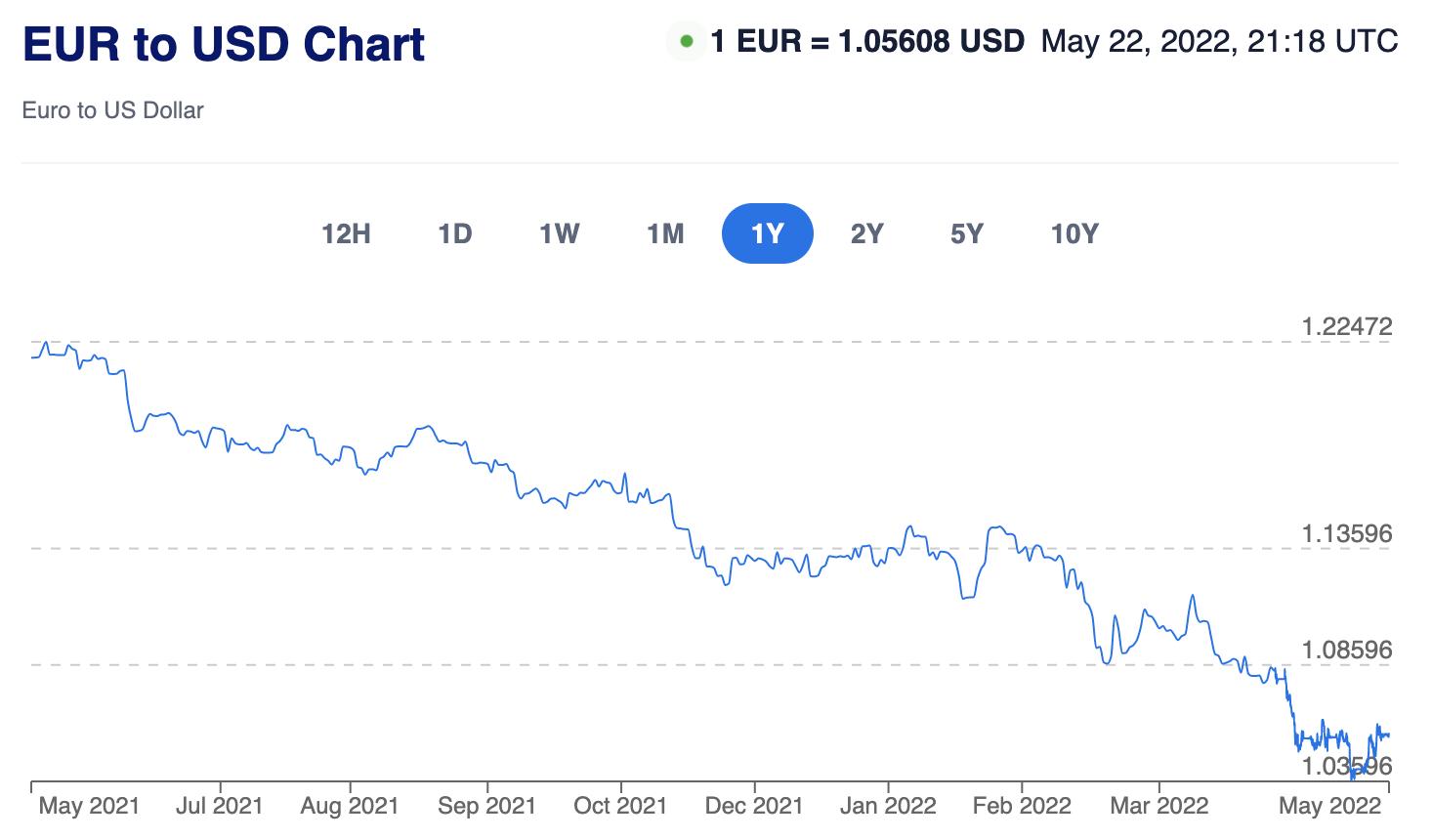Select the 5Y time range
The image size is (1432, 840).
[x=967, y=234]
